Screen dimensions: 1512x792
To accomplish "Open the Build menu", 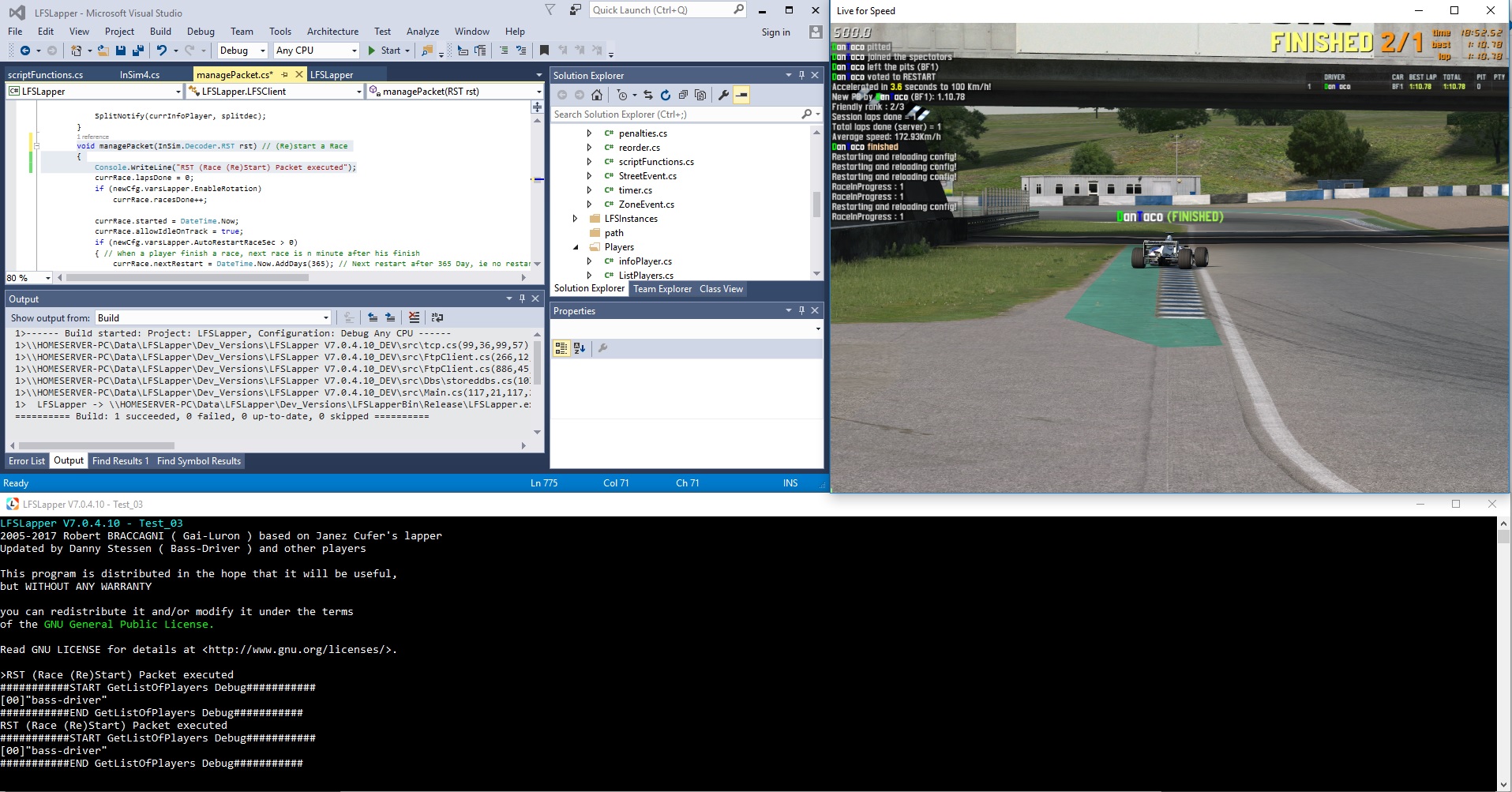I will click(x=160, y=32).
